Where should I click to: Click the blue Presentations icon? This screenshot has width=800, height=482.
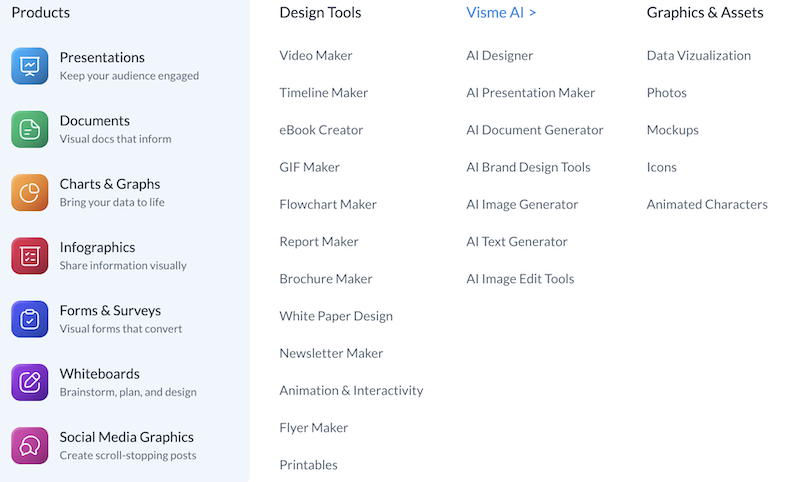point(30,66)
